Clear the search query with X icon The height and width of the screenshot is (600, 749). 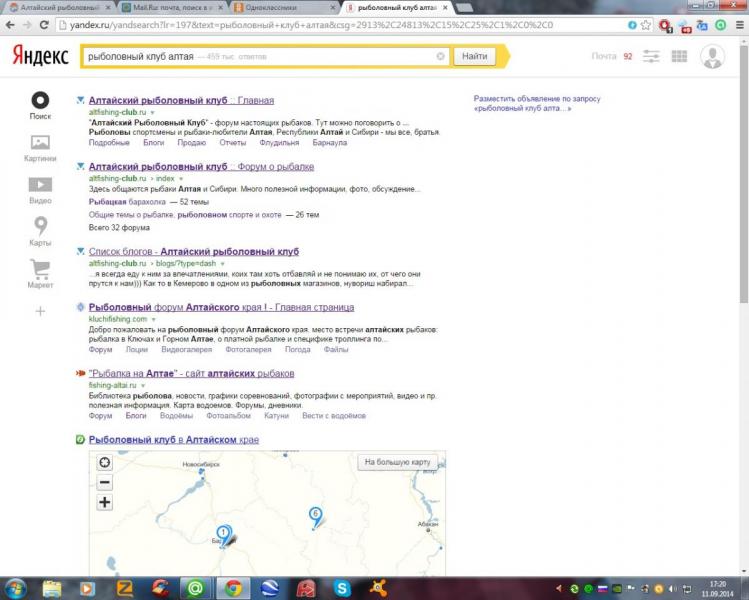coord(440,56)
